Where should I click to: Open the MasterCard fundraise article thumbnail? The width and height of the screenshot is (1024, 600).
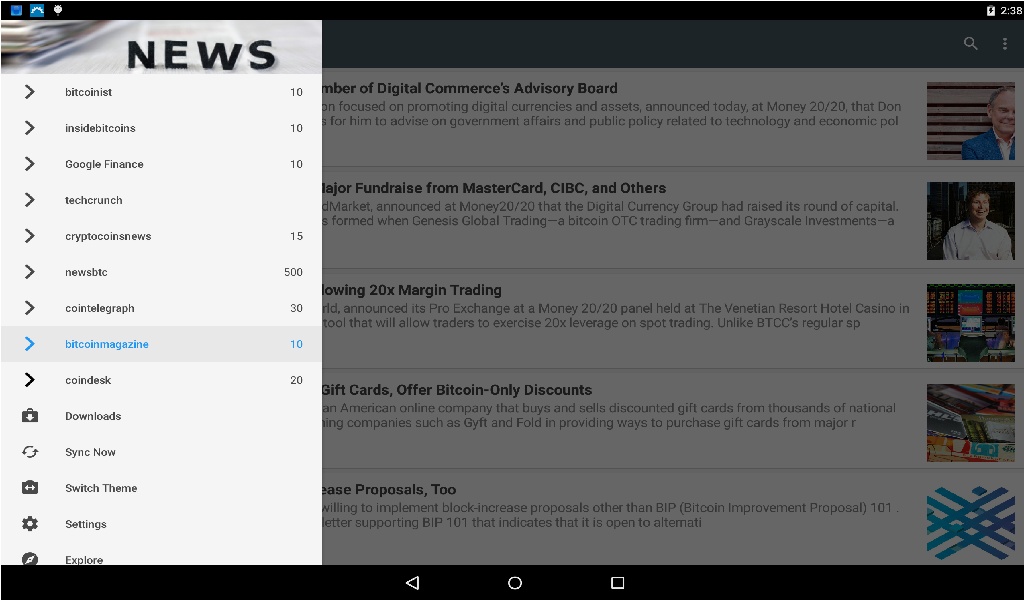[970, 221]
